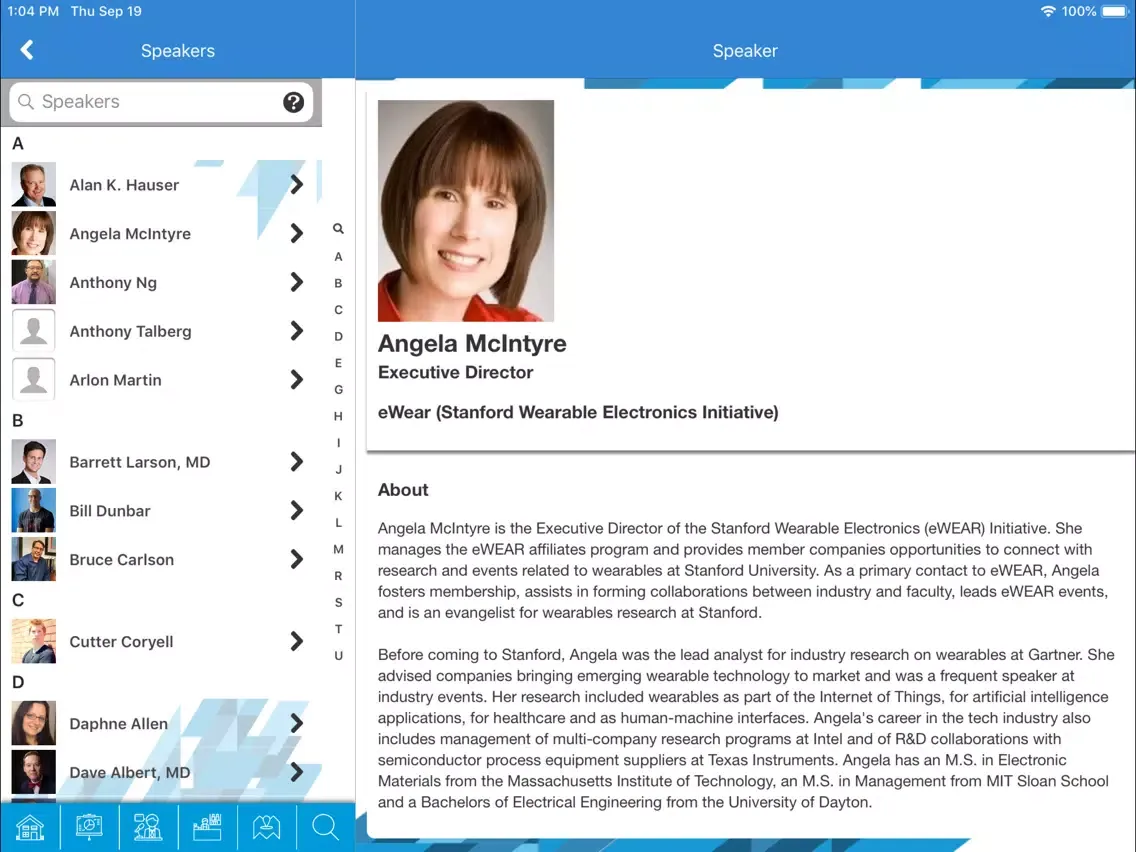
Task: Select Bruce Carlson's photo thumbnail
Action: pyautogui.click(x=33, y=559)
